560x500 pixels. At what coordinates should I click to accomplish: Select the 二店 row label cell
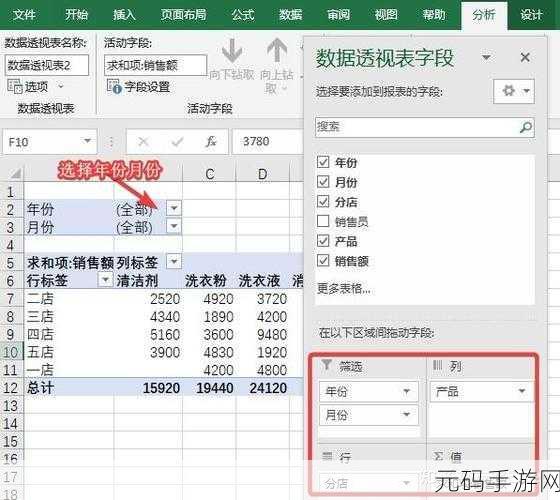pos(69,299)
